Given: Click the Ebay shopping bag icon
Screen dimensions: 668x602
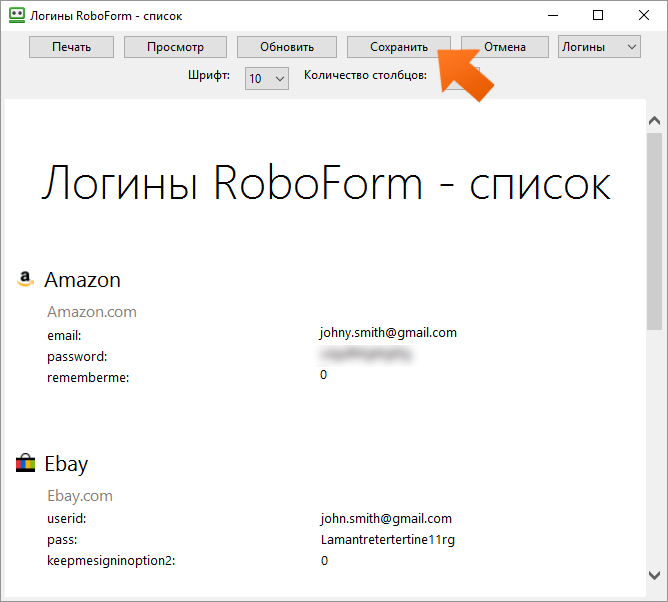Looking at the screenshot, I should (25, 463).
